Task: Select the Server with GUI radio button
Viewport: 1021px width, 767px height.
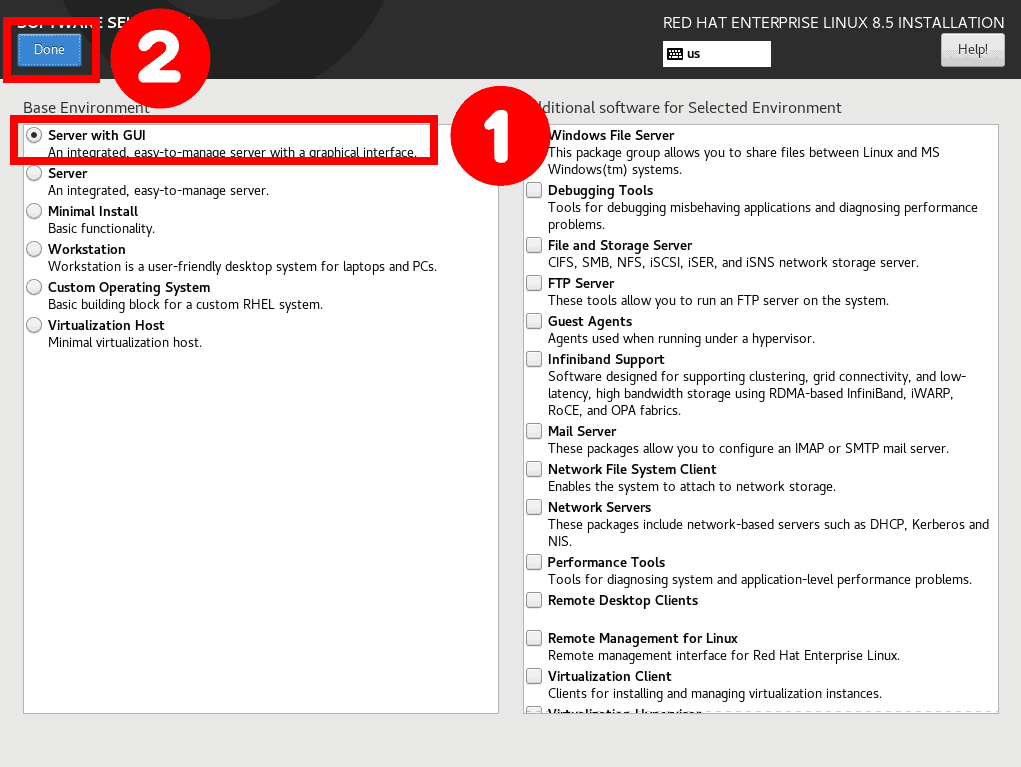Action: coord(34,135)
